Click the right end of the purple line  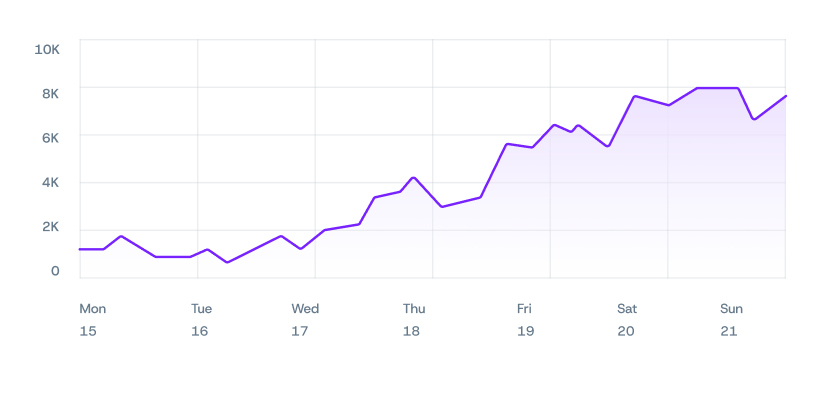coord(786,96)
